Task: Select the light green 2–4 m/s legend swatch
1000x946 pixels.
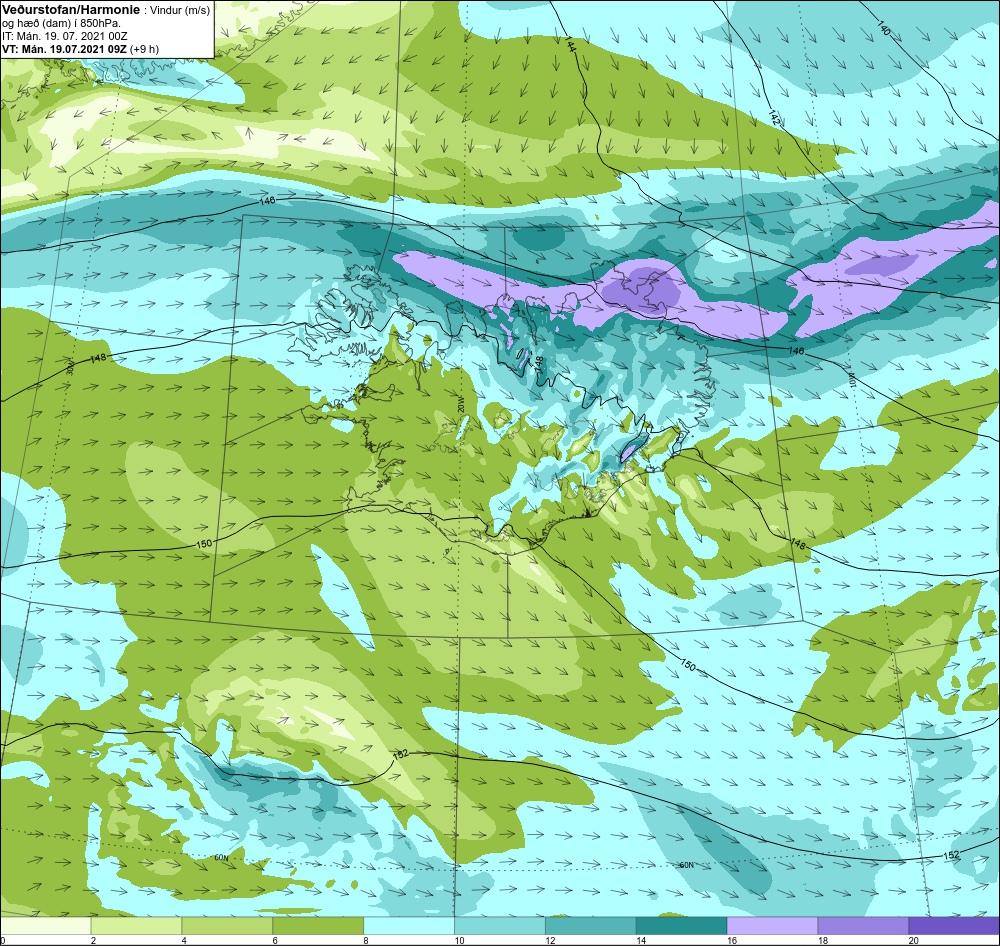Action: [x=136, y=925]
